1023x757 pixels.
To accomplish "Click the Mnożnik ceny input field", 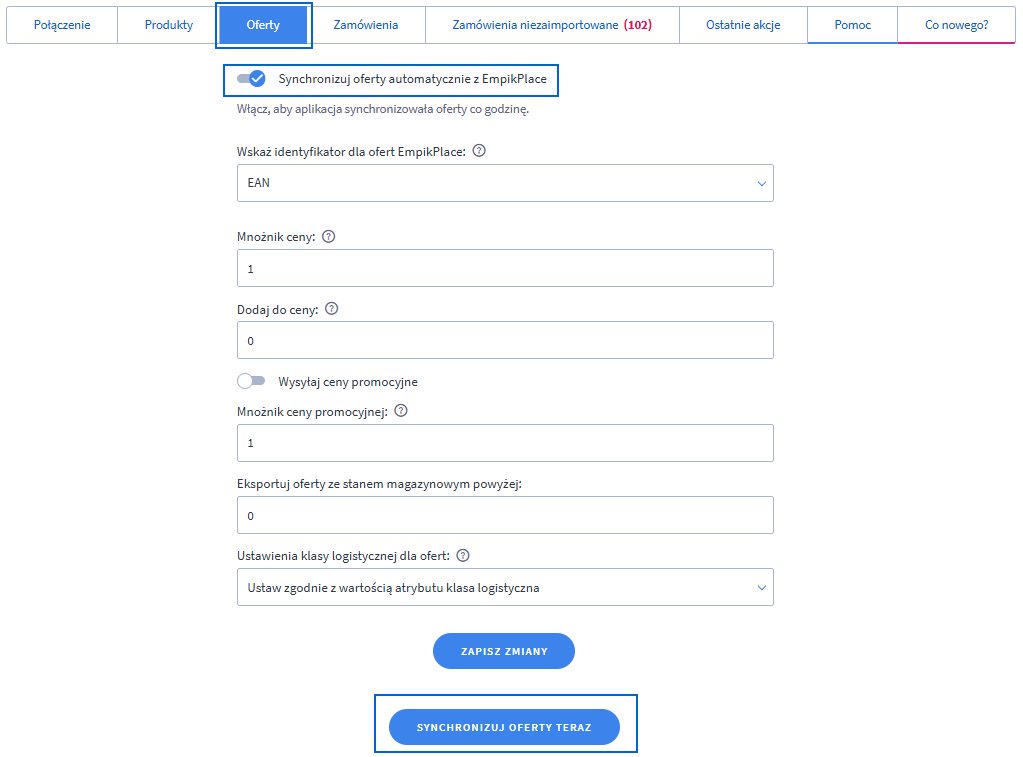I will coord(505,268).
